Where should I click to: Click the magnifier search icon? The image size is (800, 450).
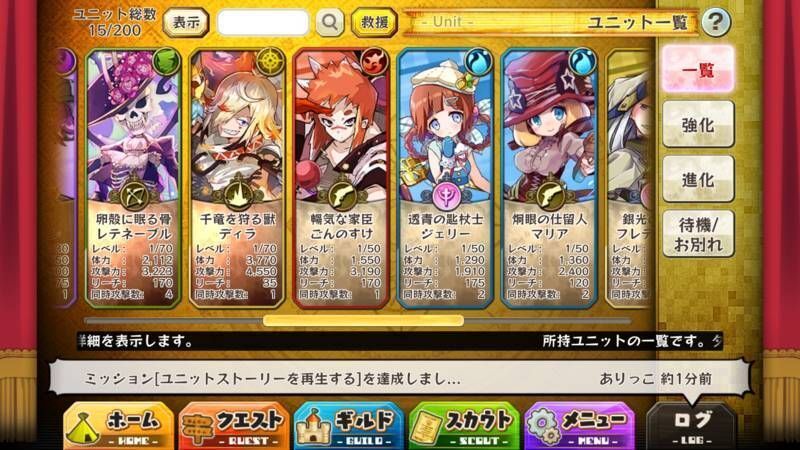[330, 22]
